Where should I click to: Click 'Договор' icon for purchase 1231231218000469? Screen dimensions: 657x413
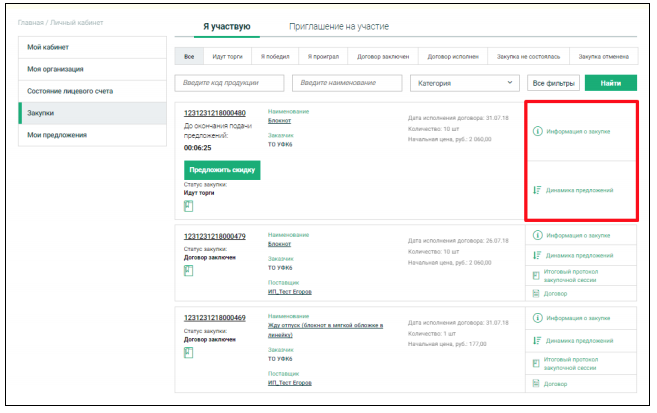[537, 382]
